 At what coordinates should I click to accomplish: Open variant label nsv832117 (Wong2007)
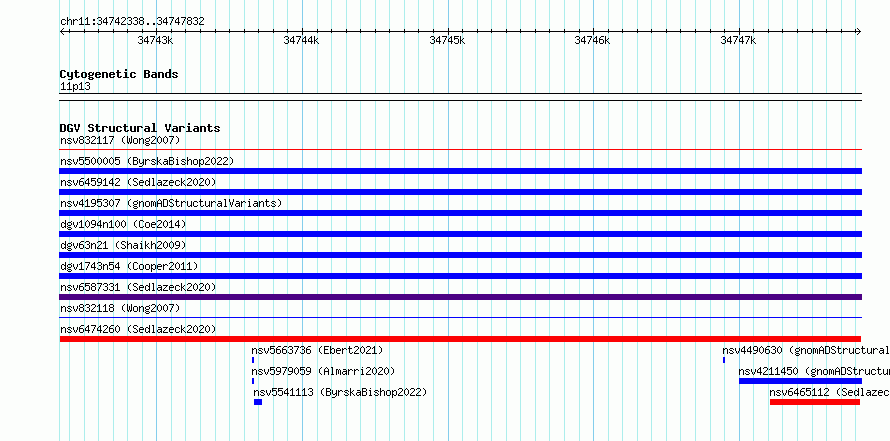pyautogui.click(x=120, y=140)
